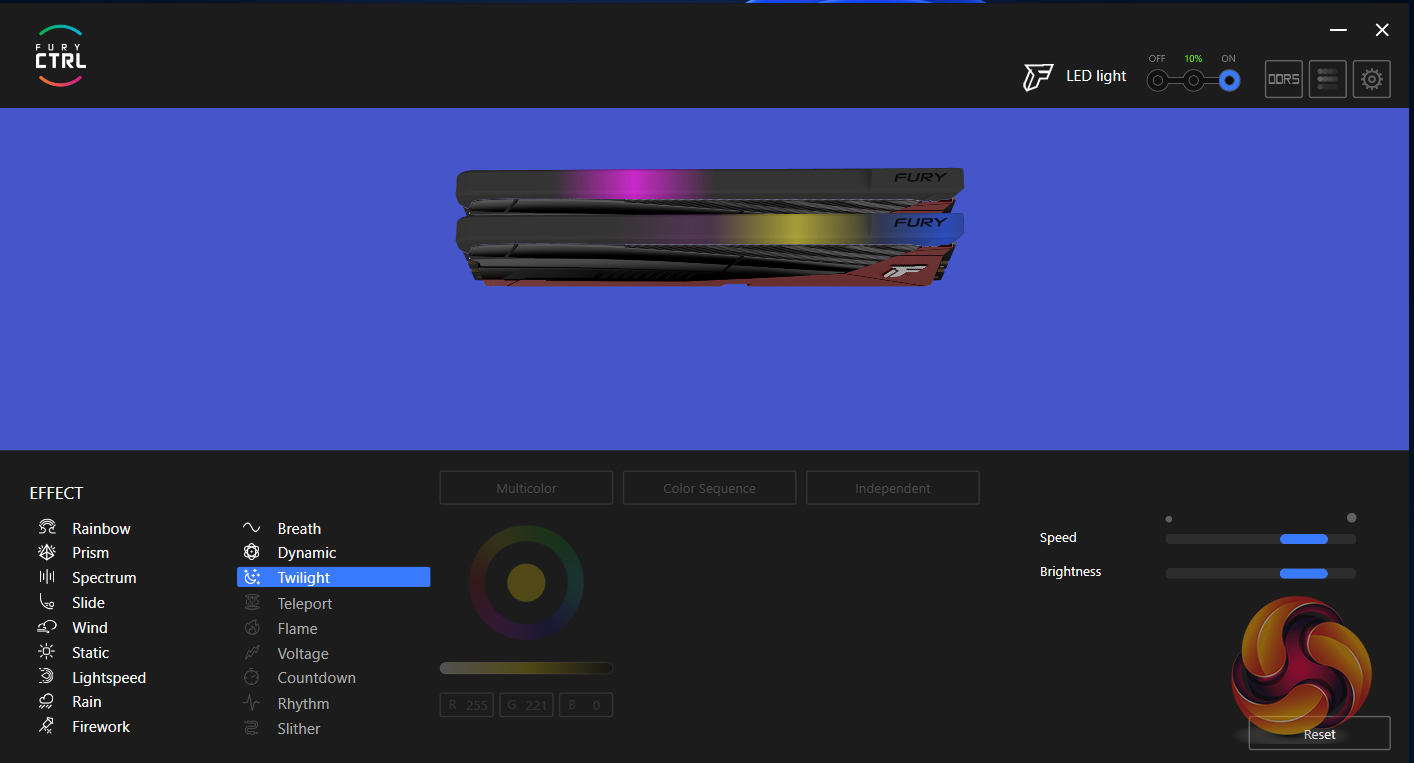Click the FURY CTRL logo
This screenshot has height=763, width=1414.
point(60,58)
